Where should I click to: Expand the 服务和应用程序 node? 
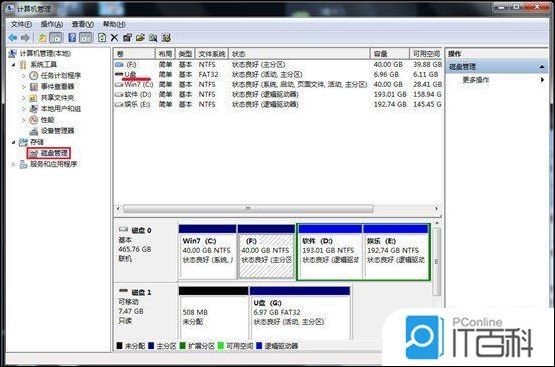point(14,164)
